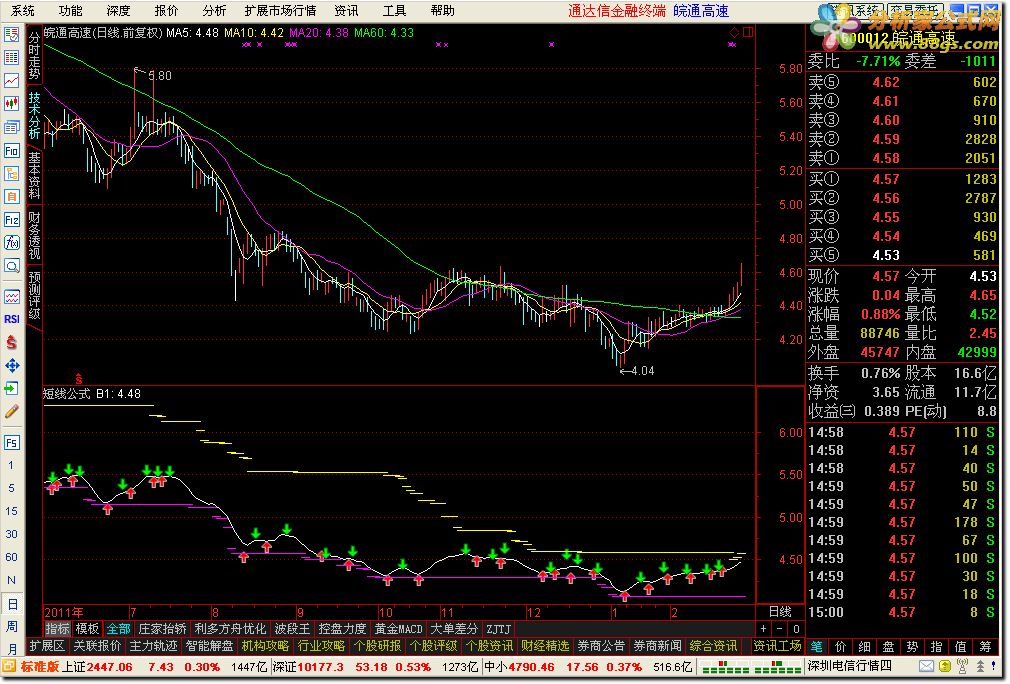Select the 笔 tick detail tab
Screen dimensions: 1010x684
click(x=817, y=647)
